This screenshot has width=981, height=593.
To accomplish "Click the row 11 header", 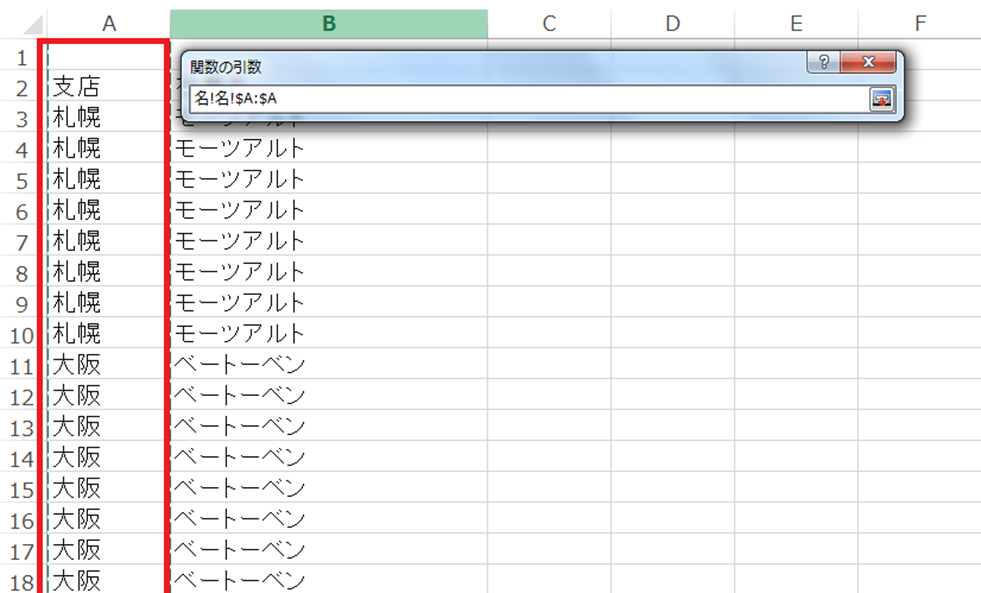I will [20, 365].
